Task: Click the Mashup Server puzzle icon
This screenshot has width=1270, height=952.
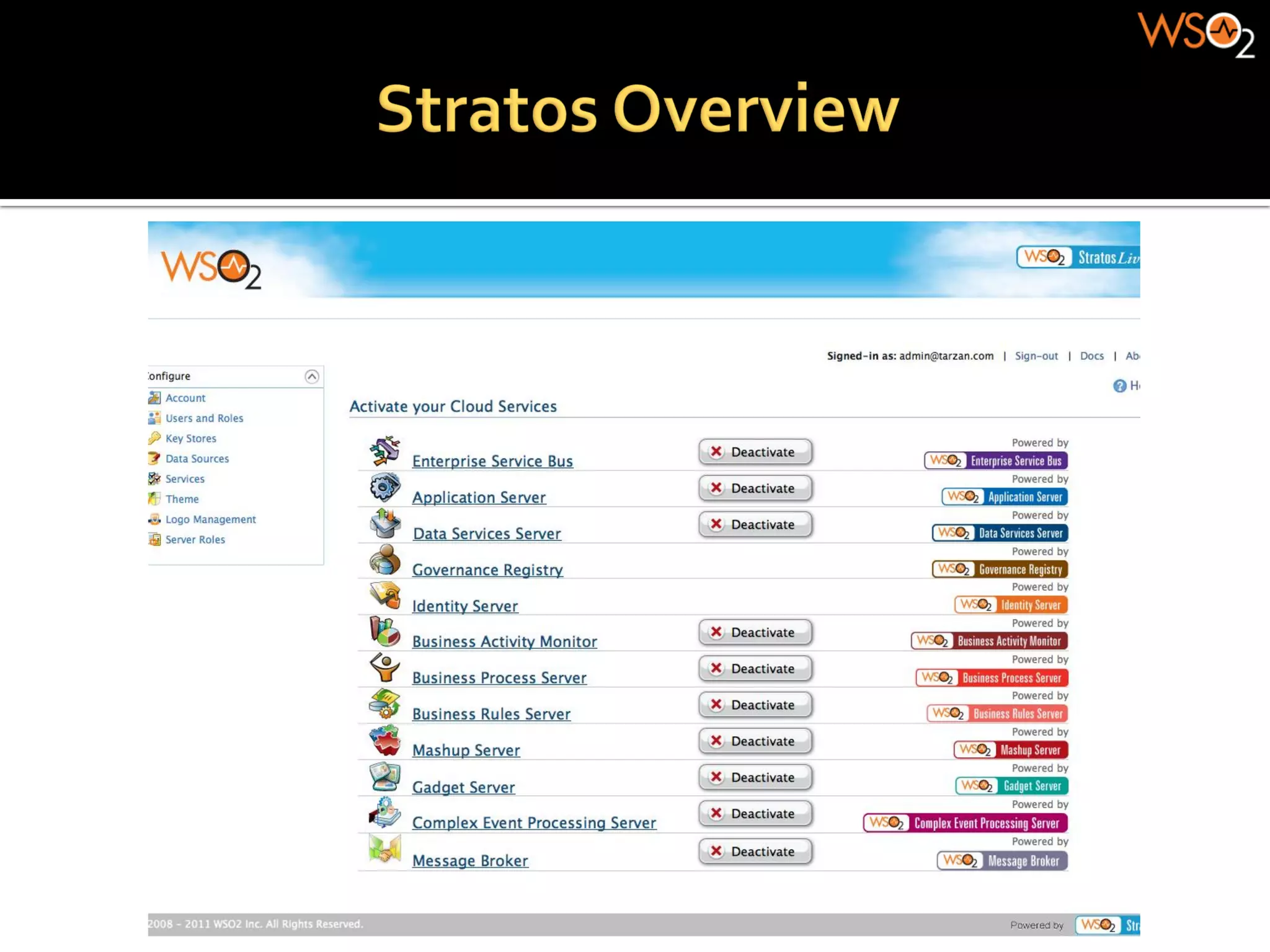Action: coord(385,740)
